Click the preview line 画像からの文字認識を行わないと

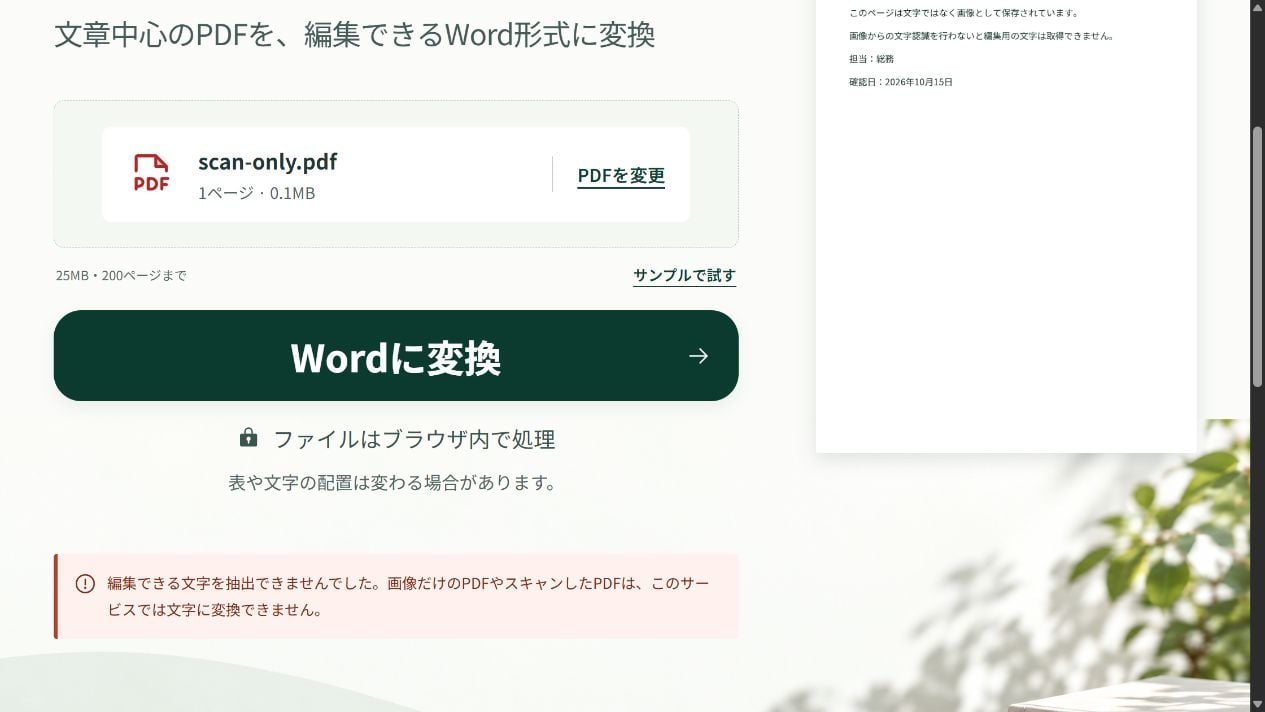click(x=981, y=36)
